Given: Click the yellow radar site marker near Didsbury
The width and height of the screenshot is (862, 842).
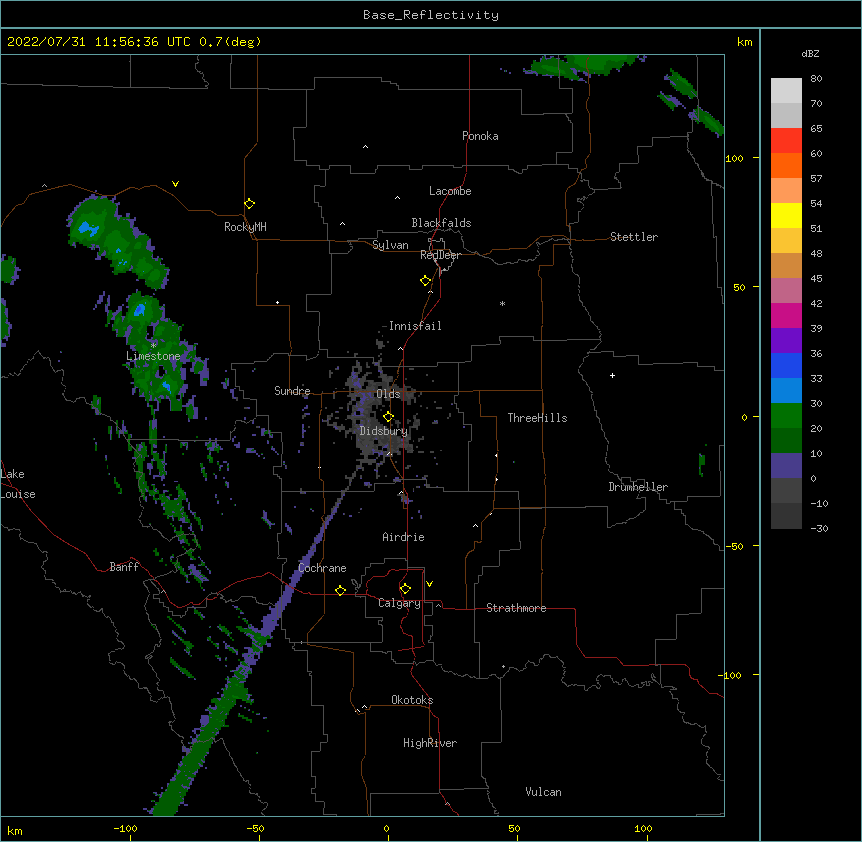Looking at the screenshot, I should 388,417.
